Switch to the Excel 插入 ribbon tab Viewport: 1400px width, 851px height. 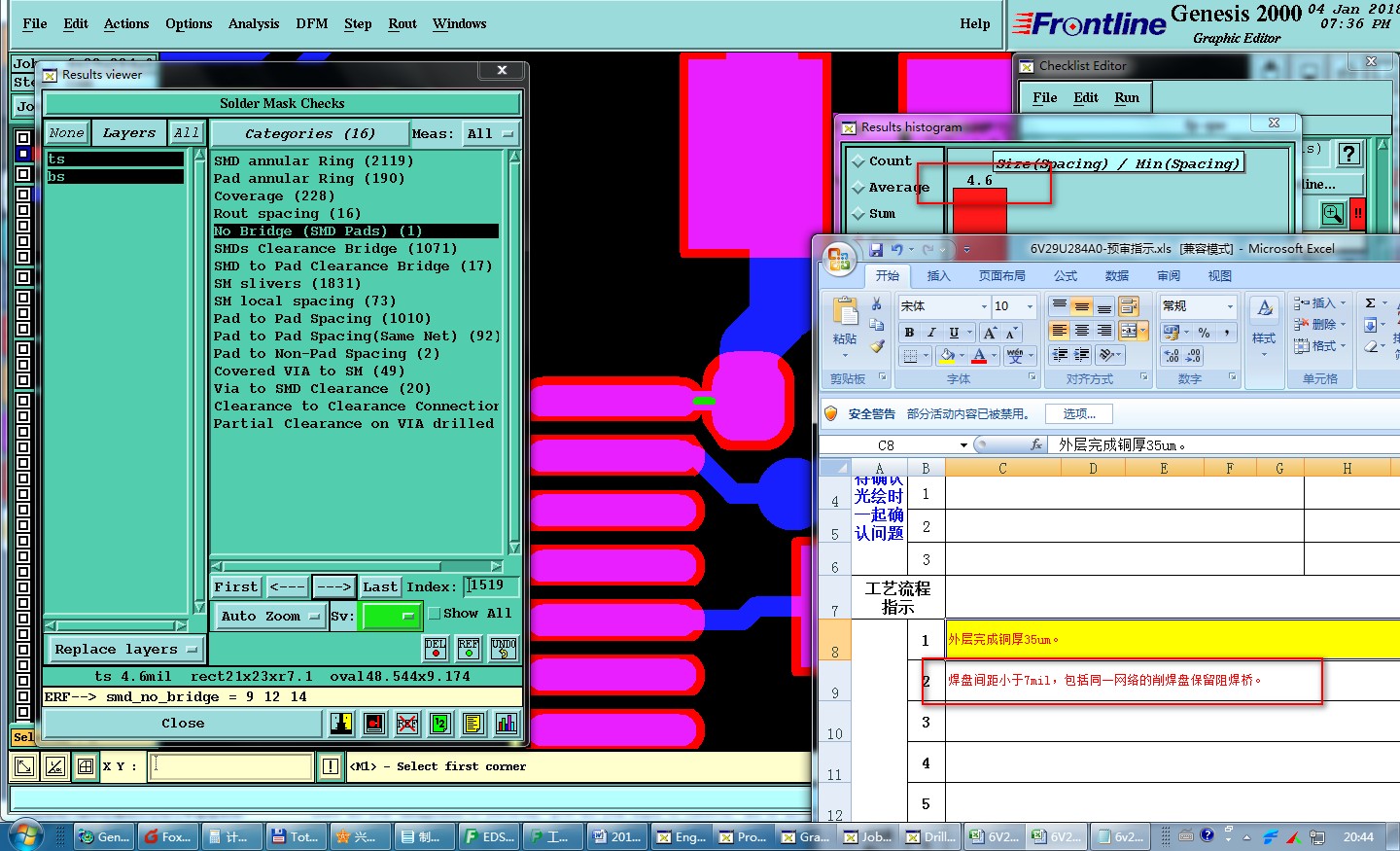point(938,276)
